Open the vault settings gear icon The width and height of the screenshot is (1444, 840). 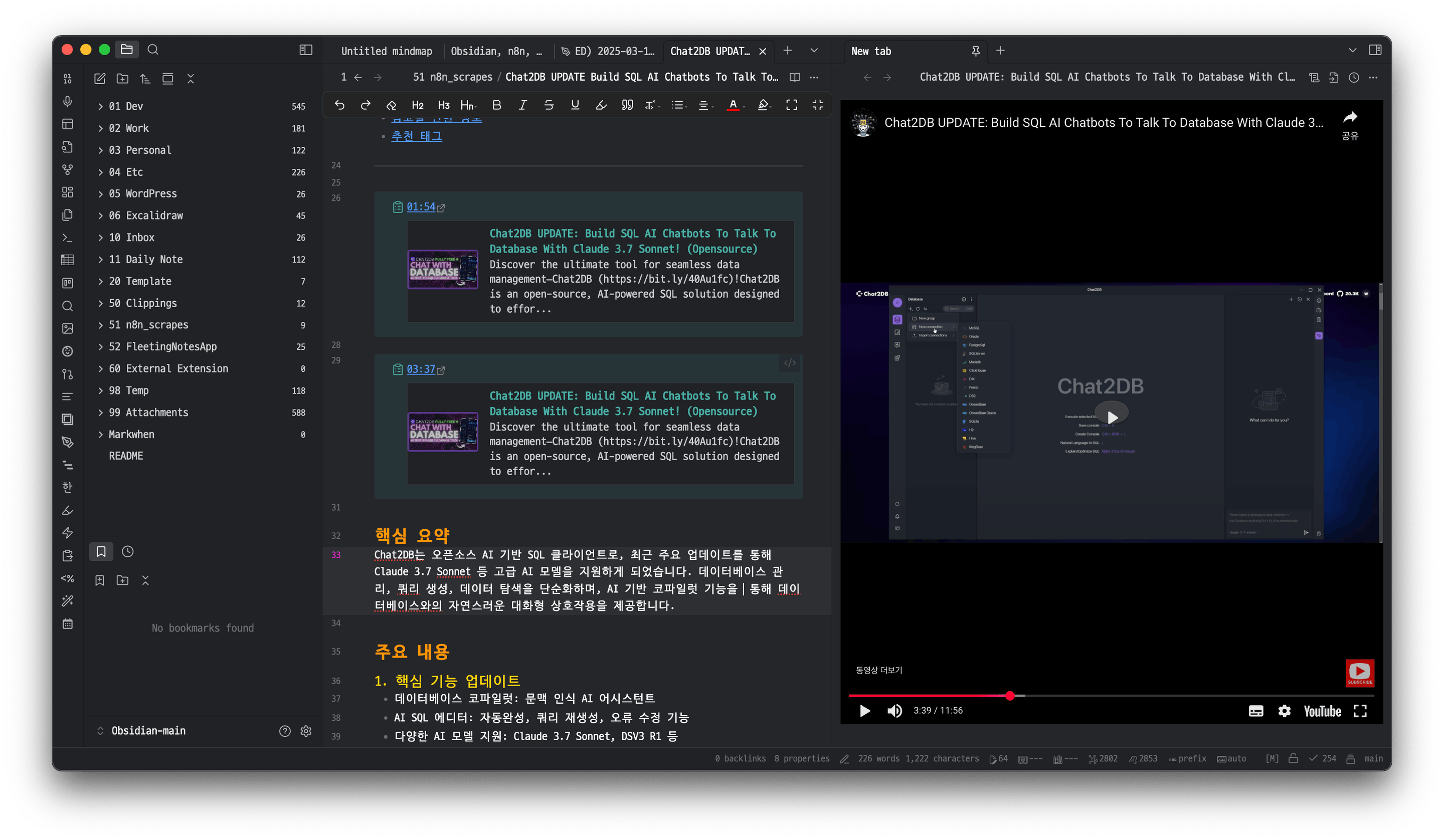coord(306,731)
